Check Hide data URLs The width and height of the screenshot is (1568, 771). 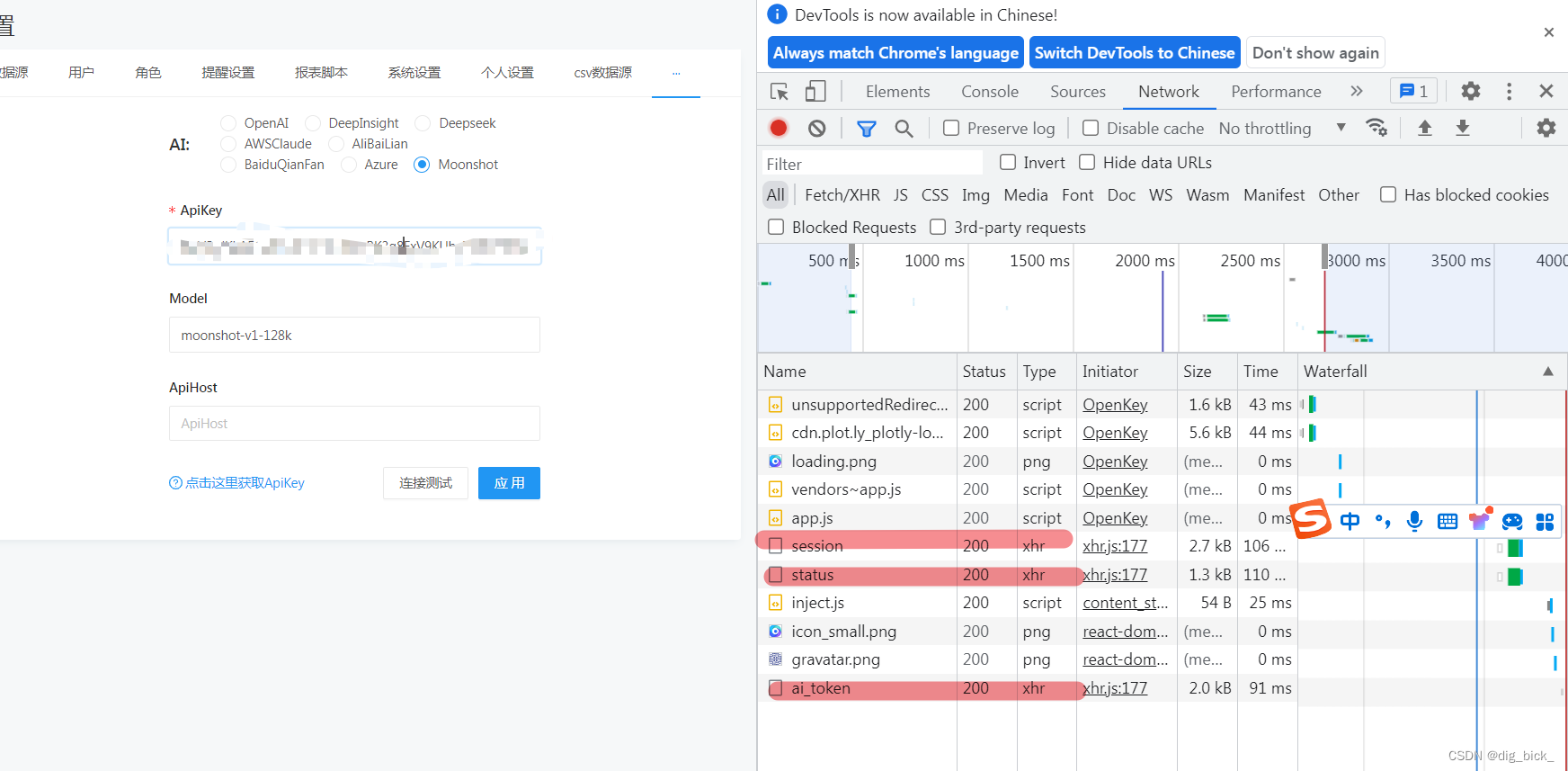(1087, 162)
